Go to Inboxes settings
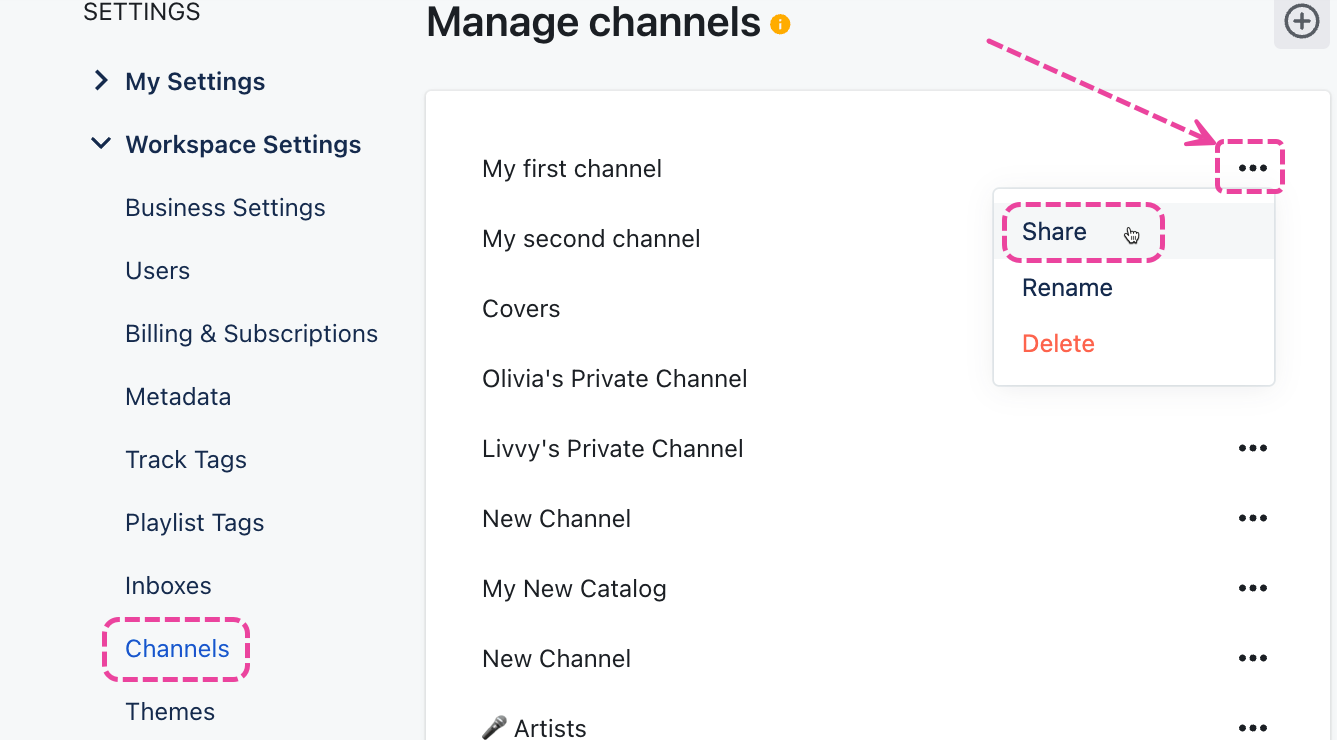This screenshot has width=1337, height=740. (168, 586)
